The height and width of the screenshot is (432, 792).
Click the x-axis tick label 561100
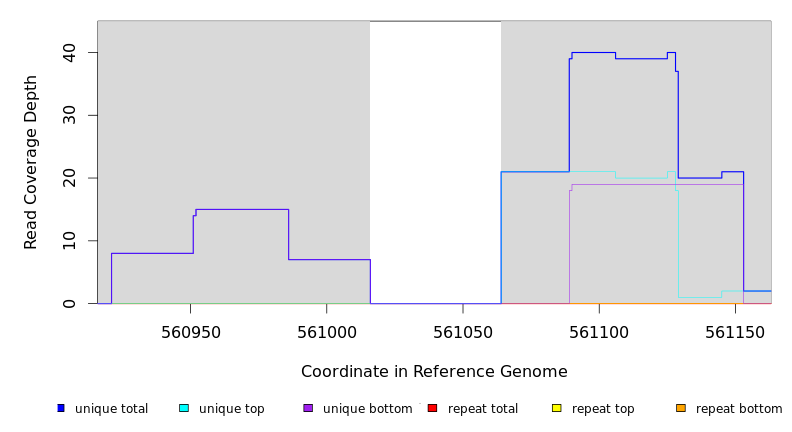click(599, 332)
